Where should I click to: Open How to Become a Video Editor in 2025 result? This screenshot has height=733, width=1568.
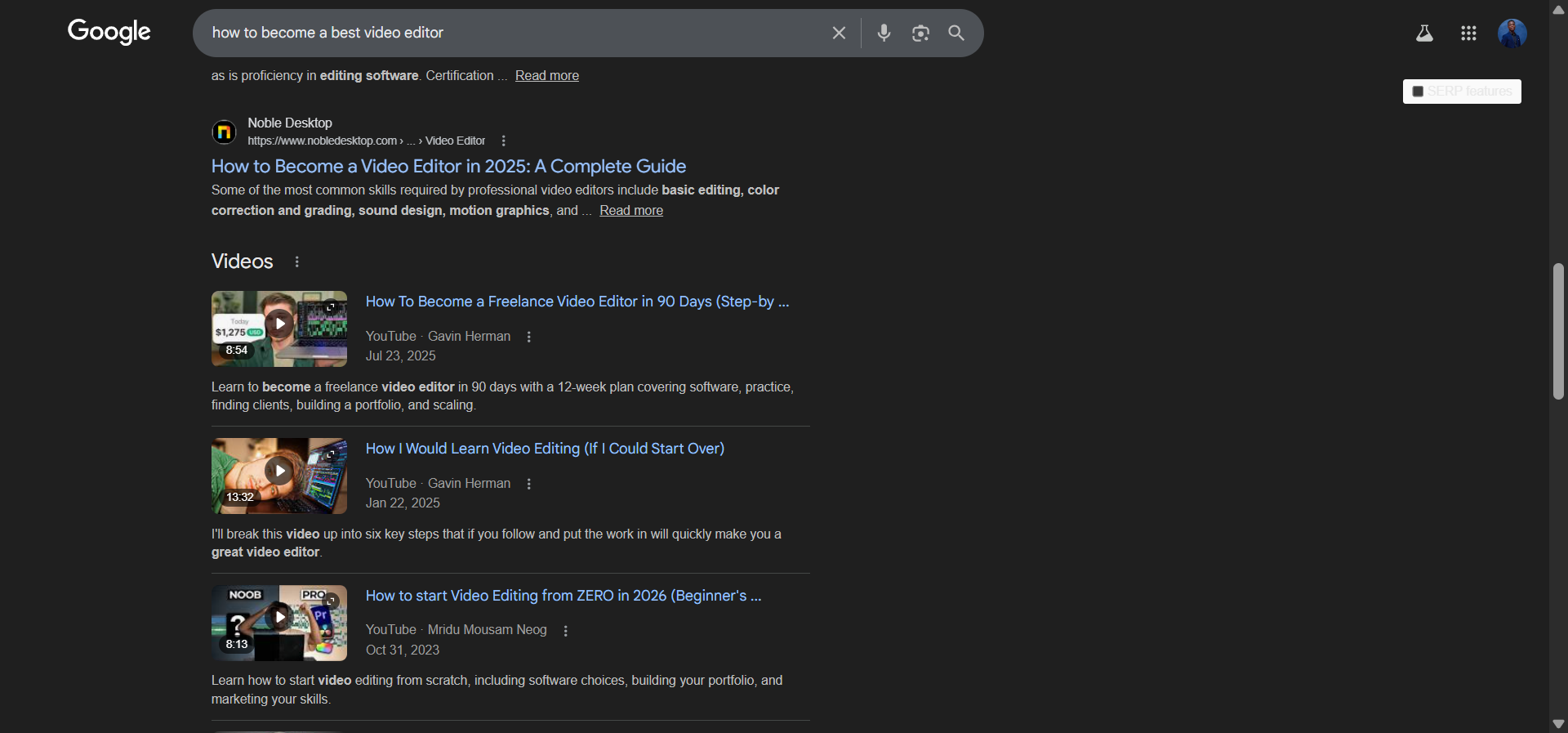pyautogui.click(x=448, y=166)
